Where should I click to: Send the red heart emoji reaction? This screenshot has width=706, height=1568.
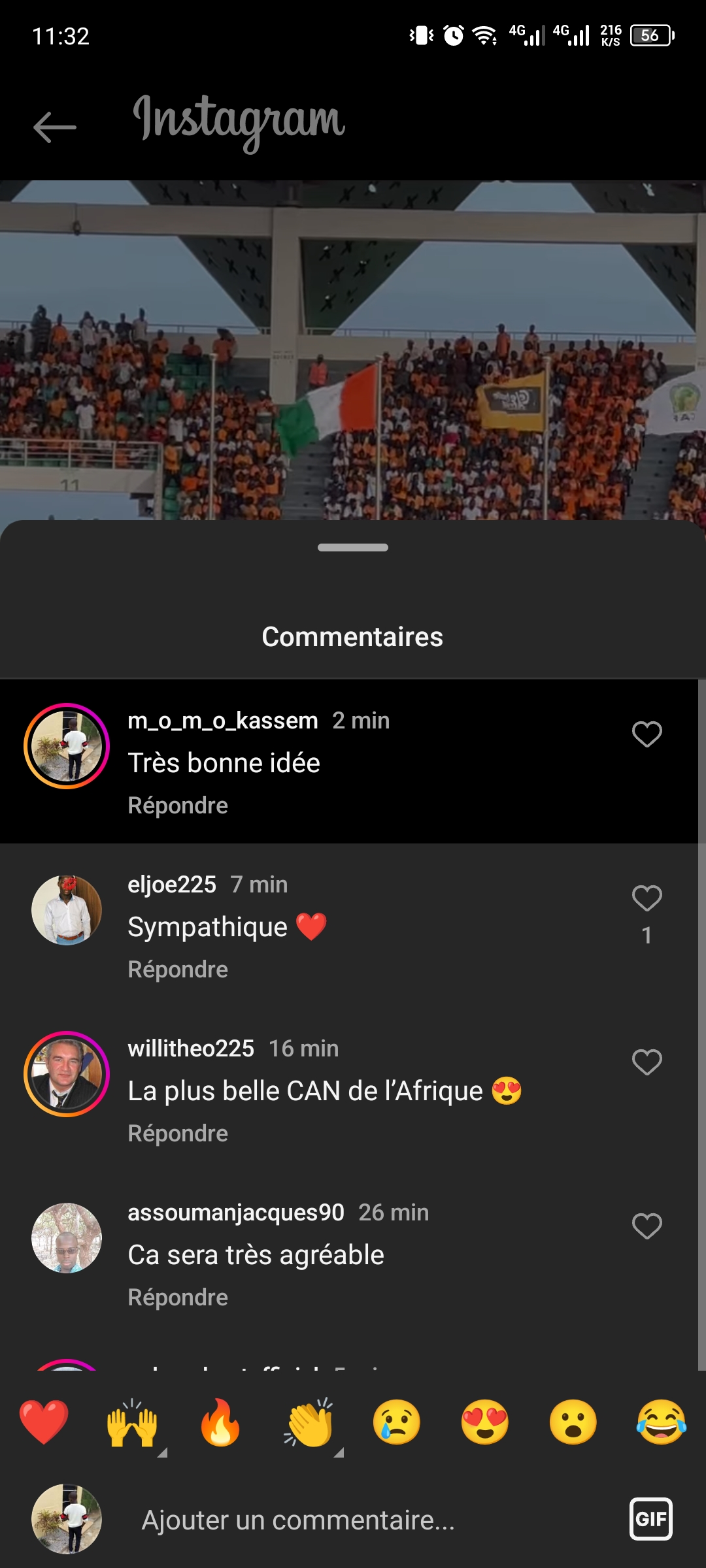coord(44,1423)
